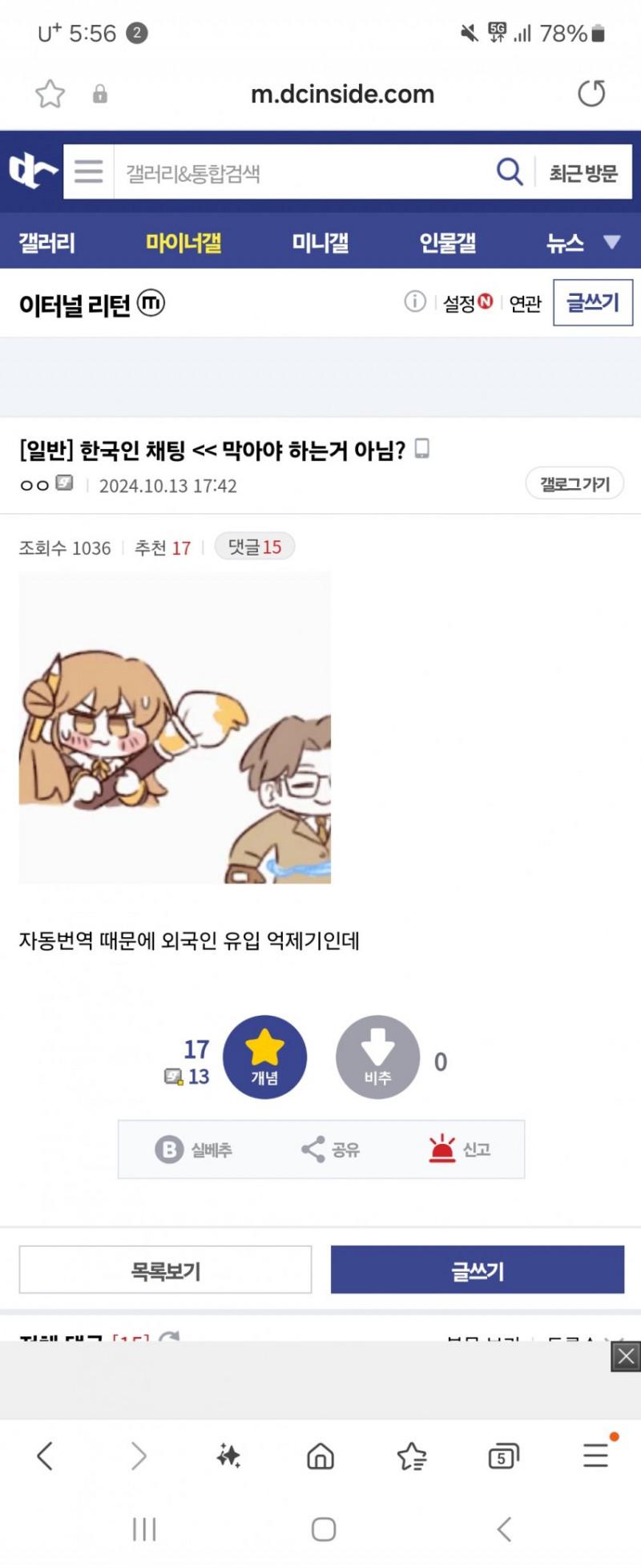The height and width of the screenshot is (1568, 641).
Task: Go to the browser home icon
Action: tap(320, 1456)
